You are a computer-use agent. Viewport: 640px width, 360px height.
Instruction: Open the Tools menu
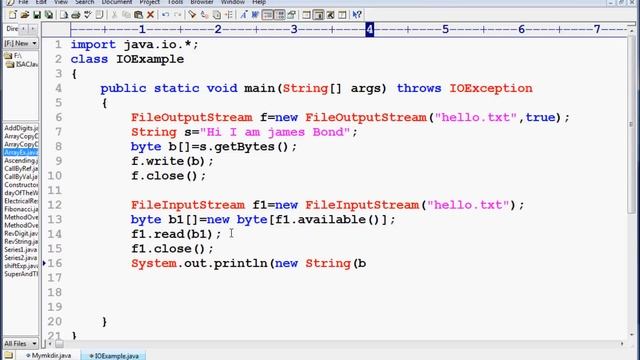[176, 2]
